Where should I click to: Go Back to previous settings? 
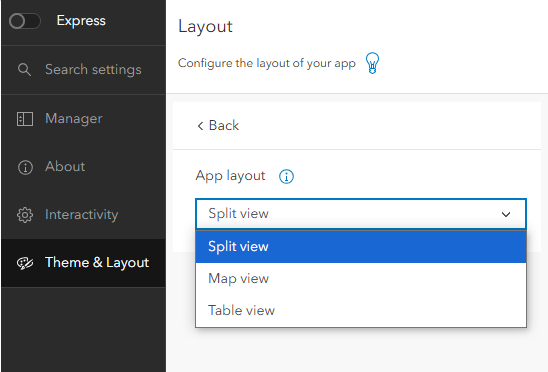(x=218, y=126)
